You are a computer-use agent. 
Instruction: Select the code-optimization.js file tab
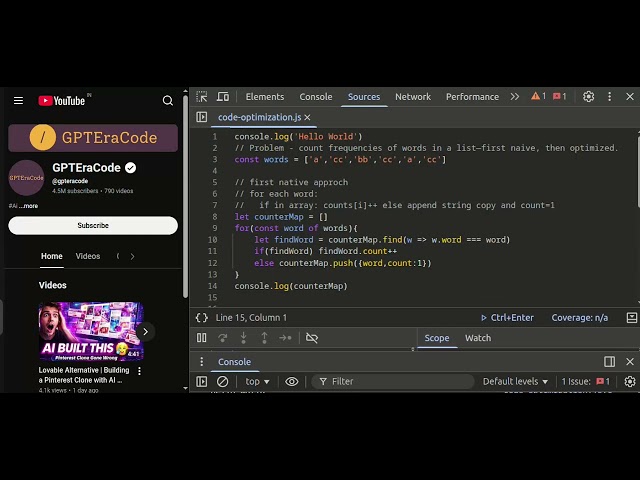(259, 118)
